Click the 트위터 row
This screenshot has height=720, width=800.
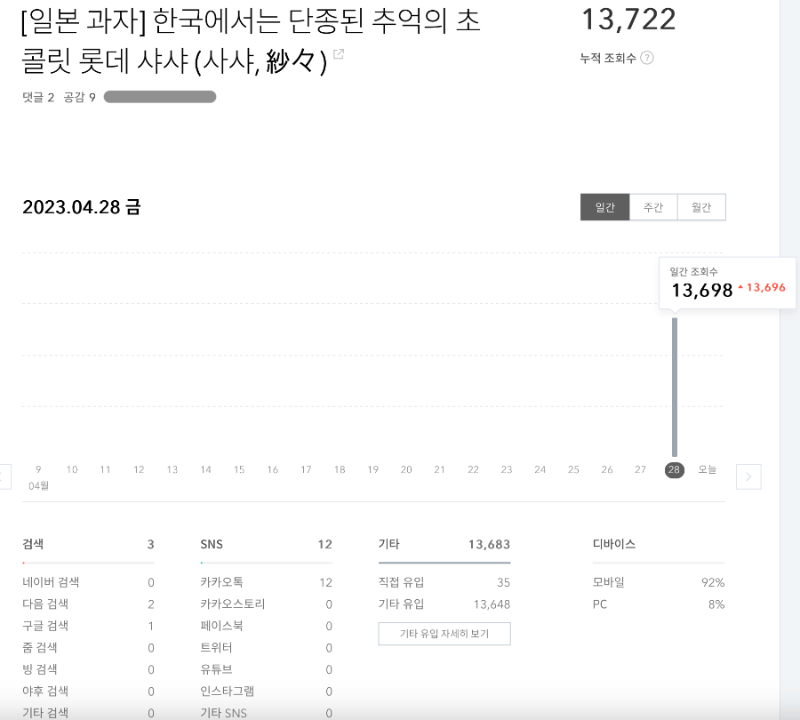[266, 648]
